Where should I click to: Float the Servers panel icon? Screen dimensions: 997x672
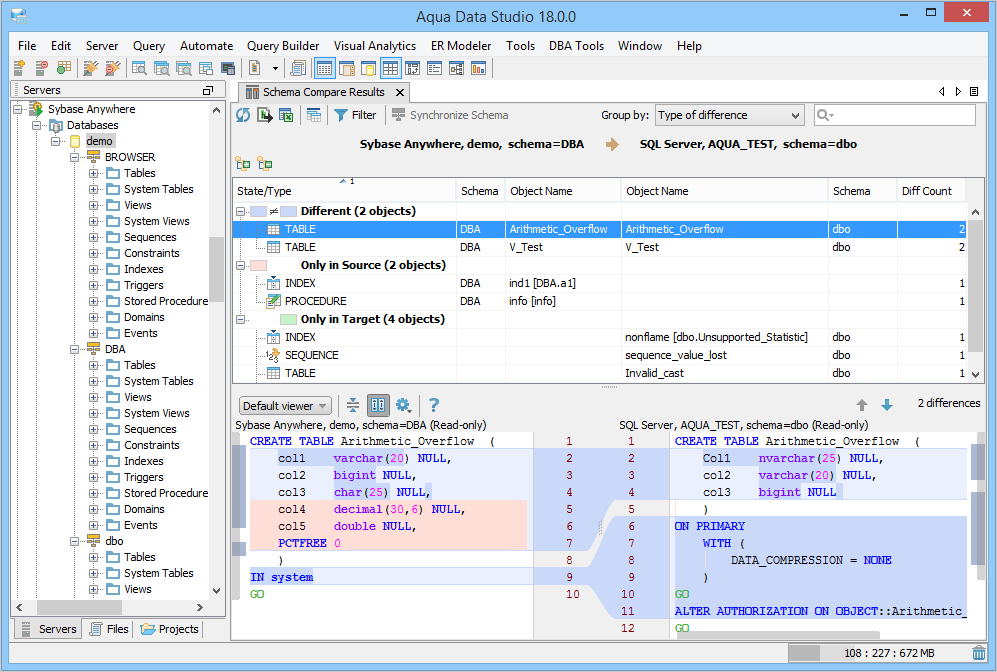pyautogui.click(x=208, y=90)
